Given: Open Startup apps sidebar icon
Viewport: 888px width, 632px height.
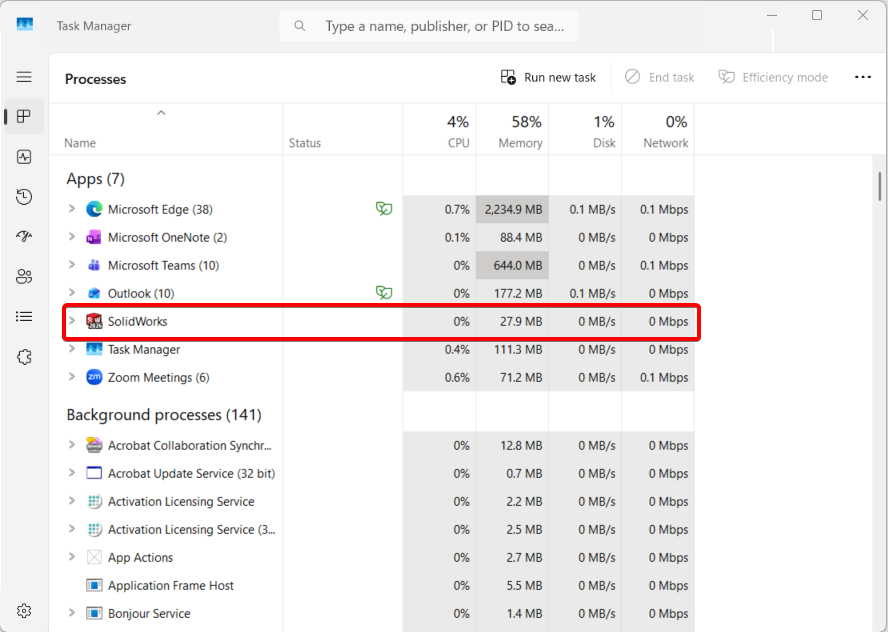Looking at the screenshot, I should (x=24, y=236).
